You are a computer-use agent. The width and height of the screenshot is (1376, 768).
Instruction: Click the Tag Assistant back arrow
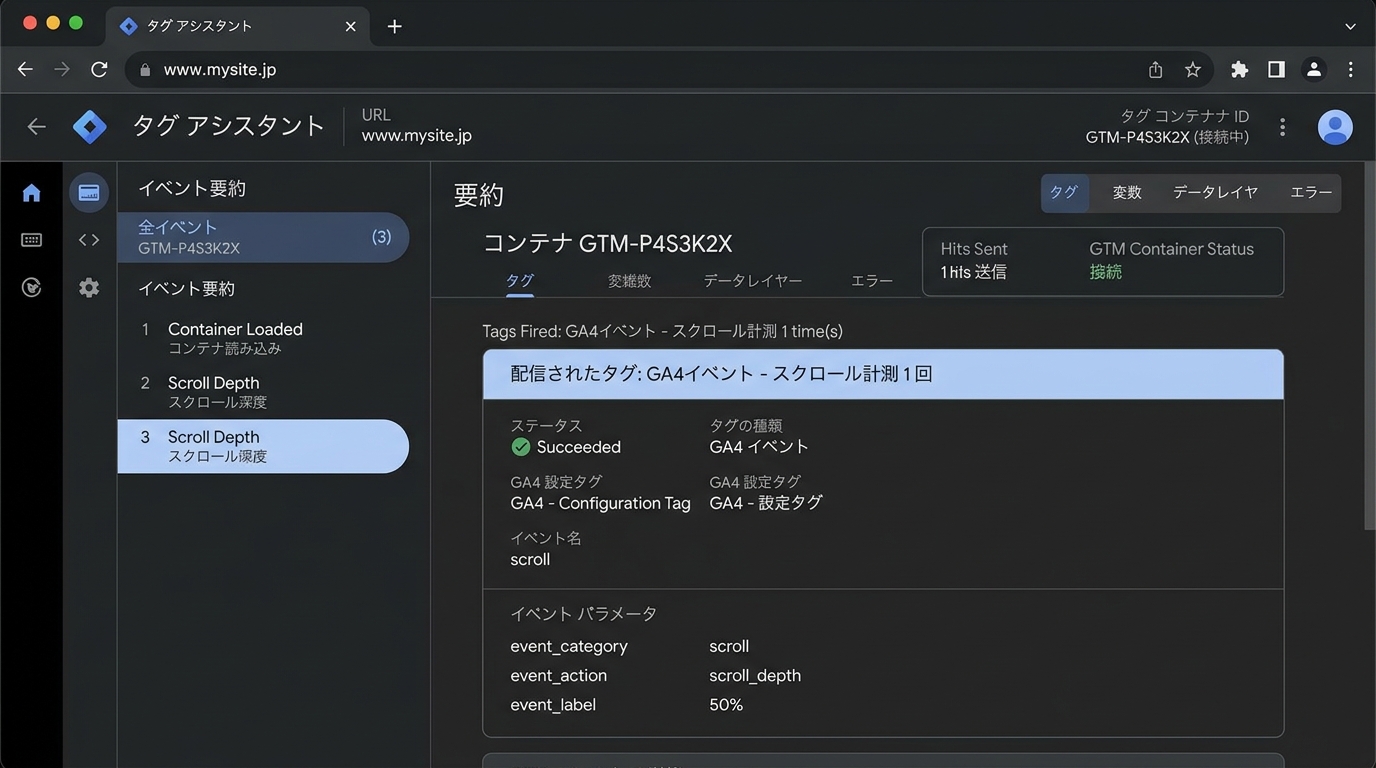[36, 126]
